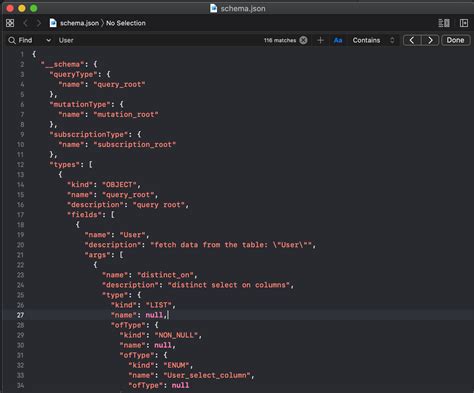Screen dimensions: 474x393
Task: Click the "distinct_on" value
Action: pos(165,275)
